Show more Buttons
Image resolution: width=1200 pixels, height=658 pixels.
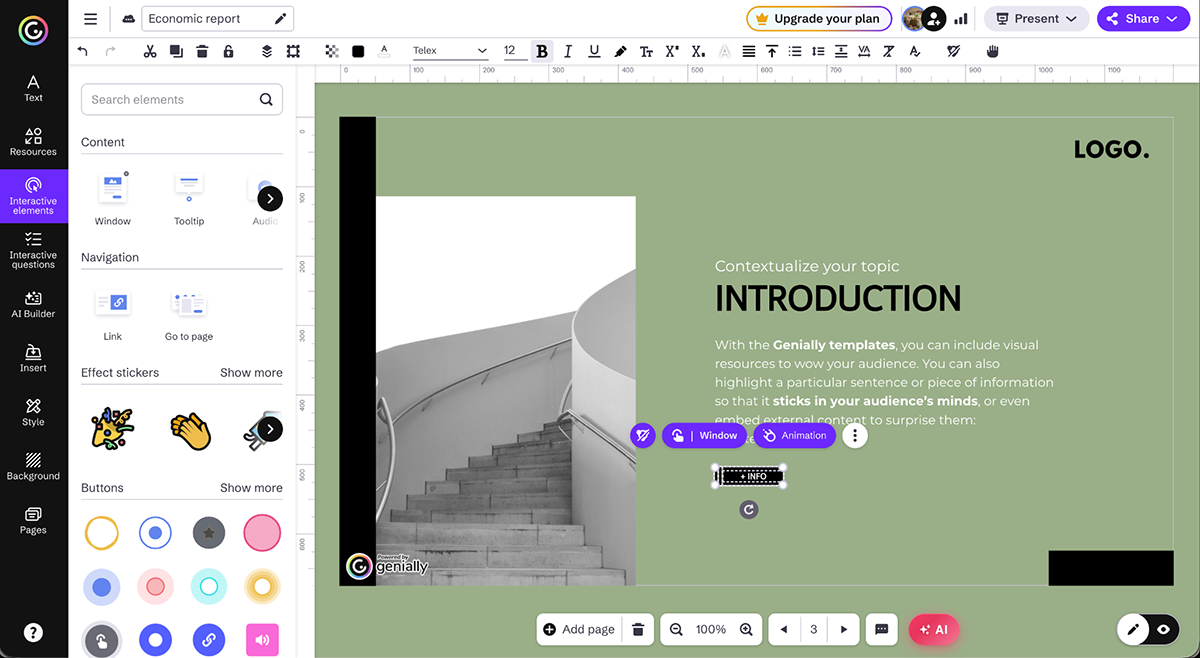click(x=251, y=488)
